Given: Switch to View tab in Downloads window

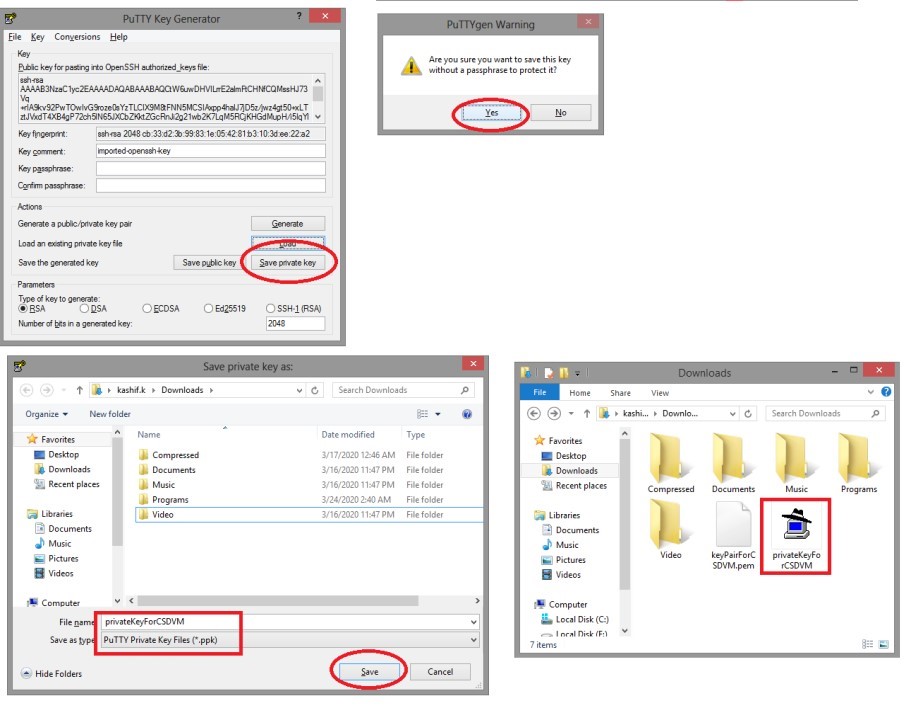Looking at the screenshot, I should coord(660,393).
